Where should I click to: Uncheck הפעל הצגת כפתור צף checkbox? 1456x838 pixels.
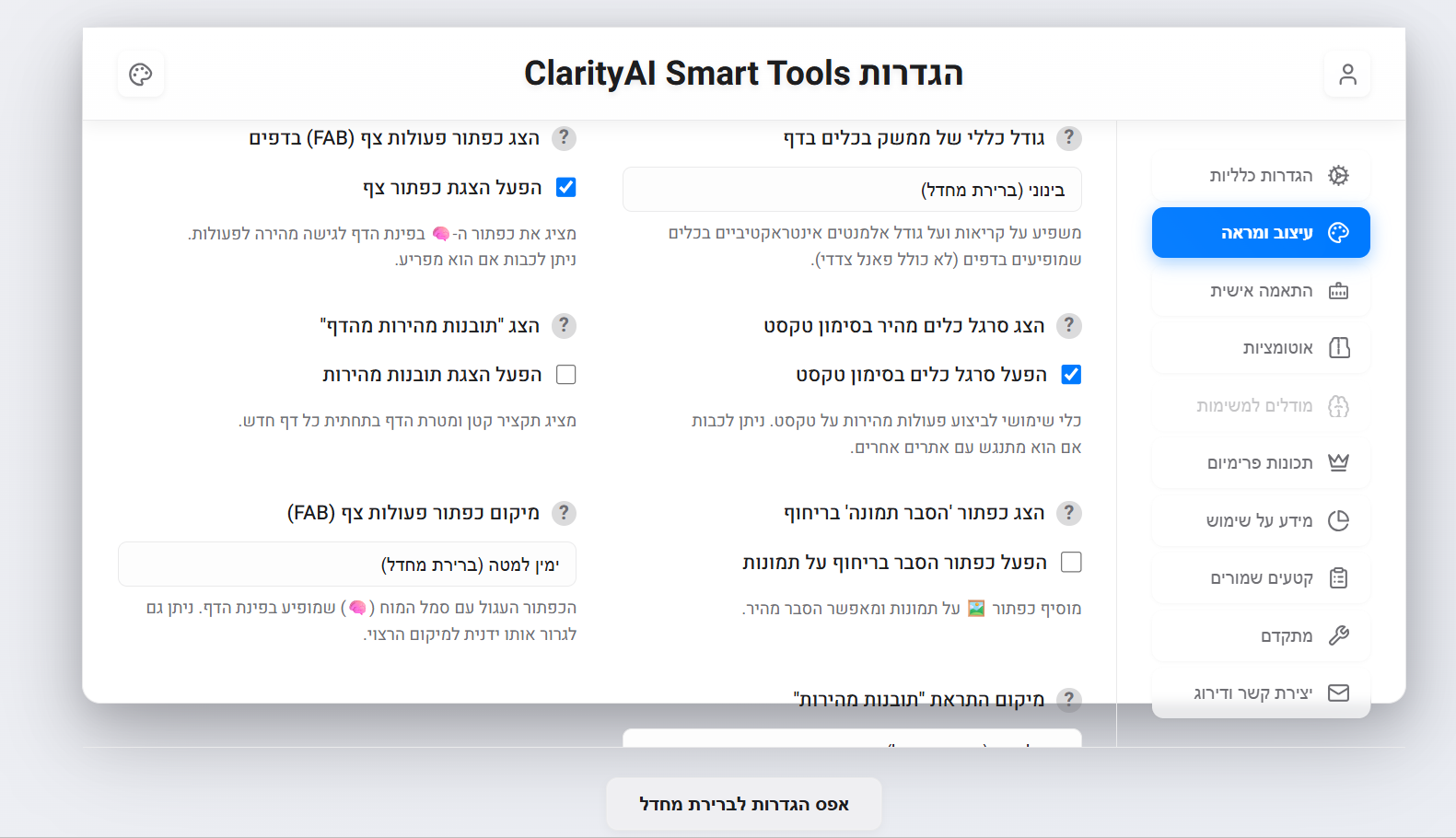(x=566, y=187)
